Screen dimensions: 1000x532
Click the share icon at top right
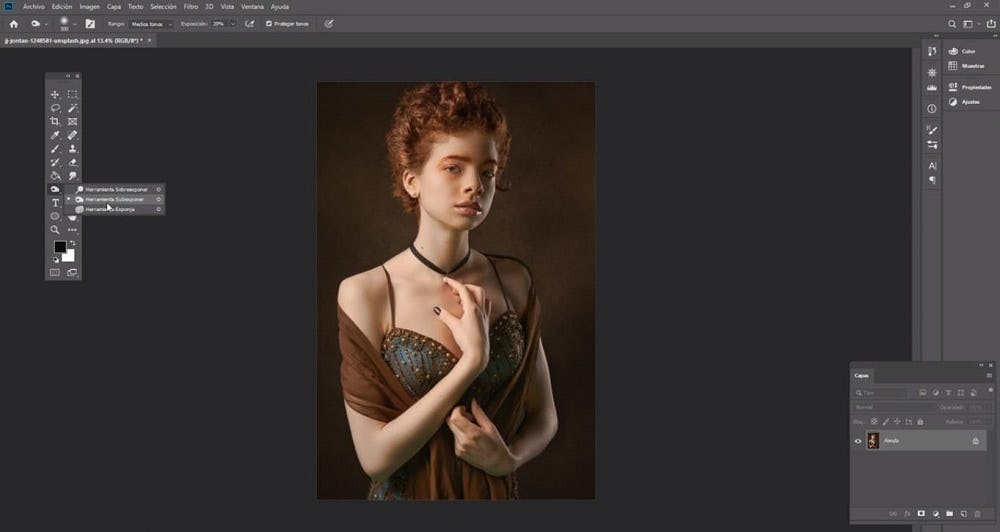[991, 24]
